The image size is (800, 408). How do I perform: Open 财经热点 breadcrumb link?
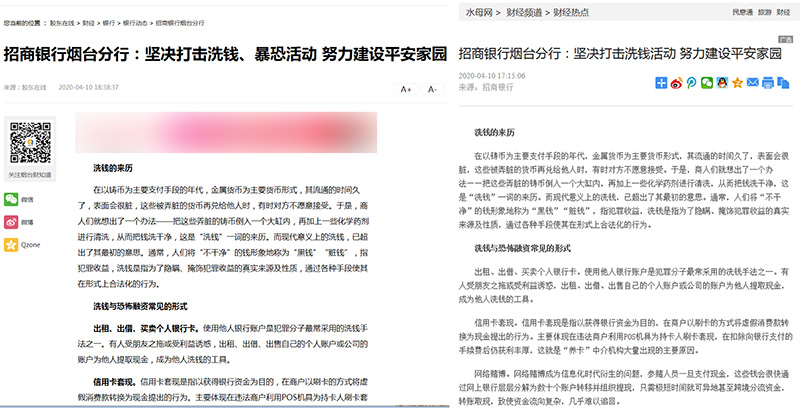point(571,12)
